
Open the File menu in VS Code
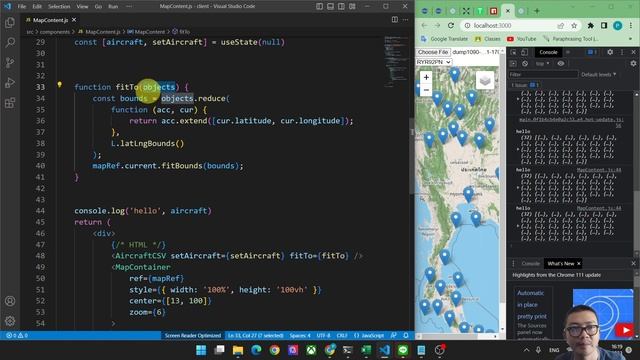[x=22, y=7]
